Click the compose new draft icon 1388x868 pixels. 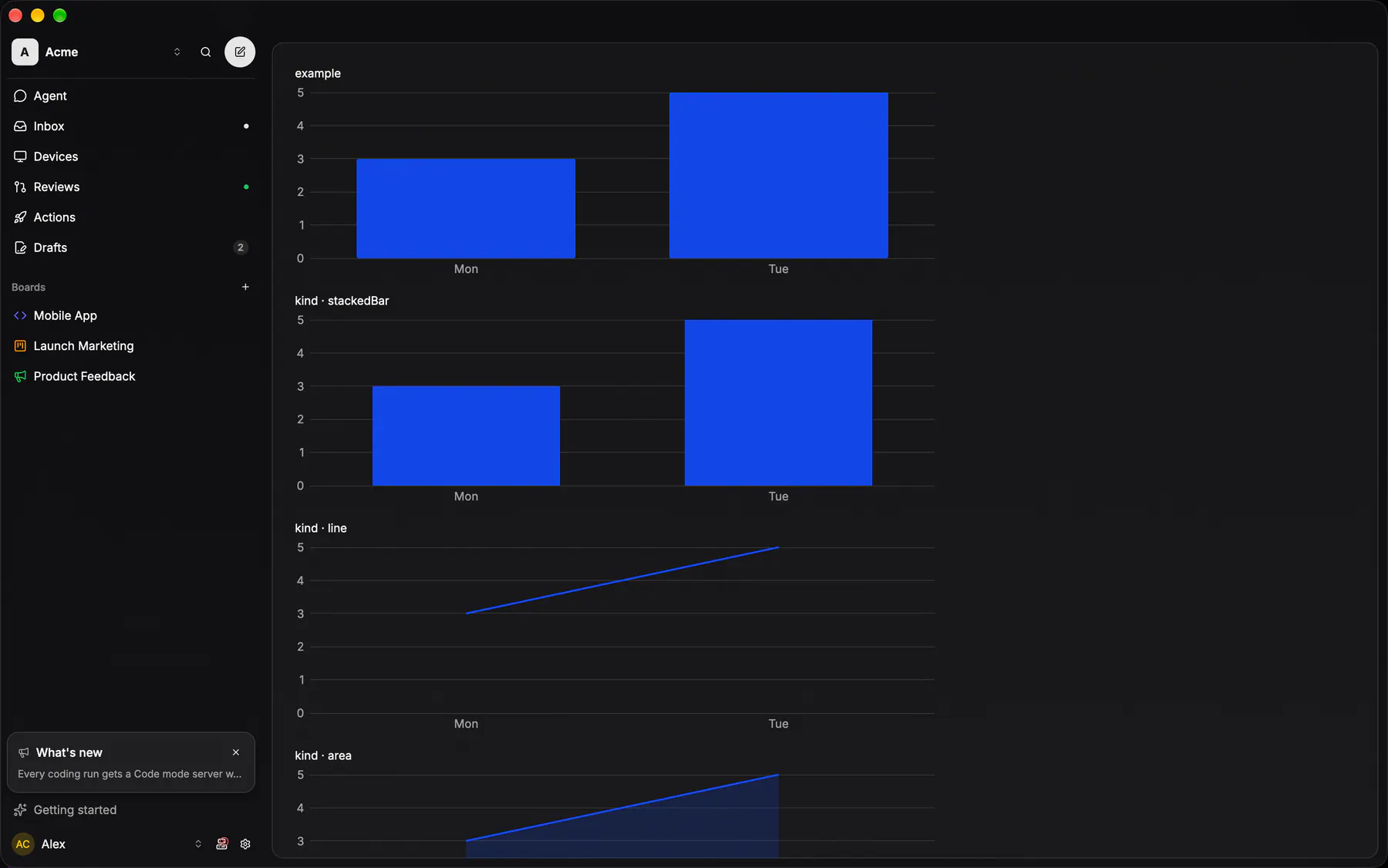(240, 52)
